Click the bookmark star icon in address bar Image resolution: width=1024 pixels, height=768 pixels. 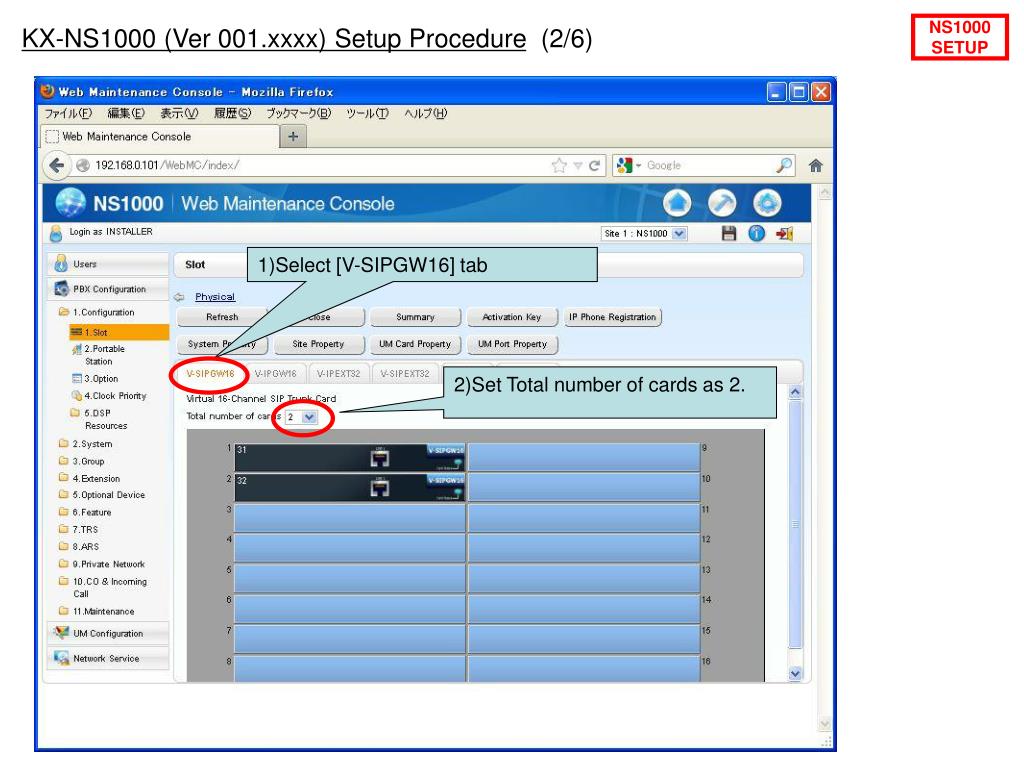pyautogui.click(x=559, y=165)
